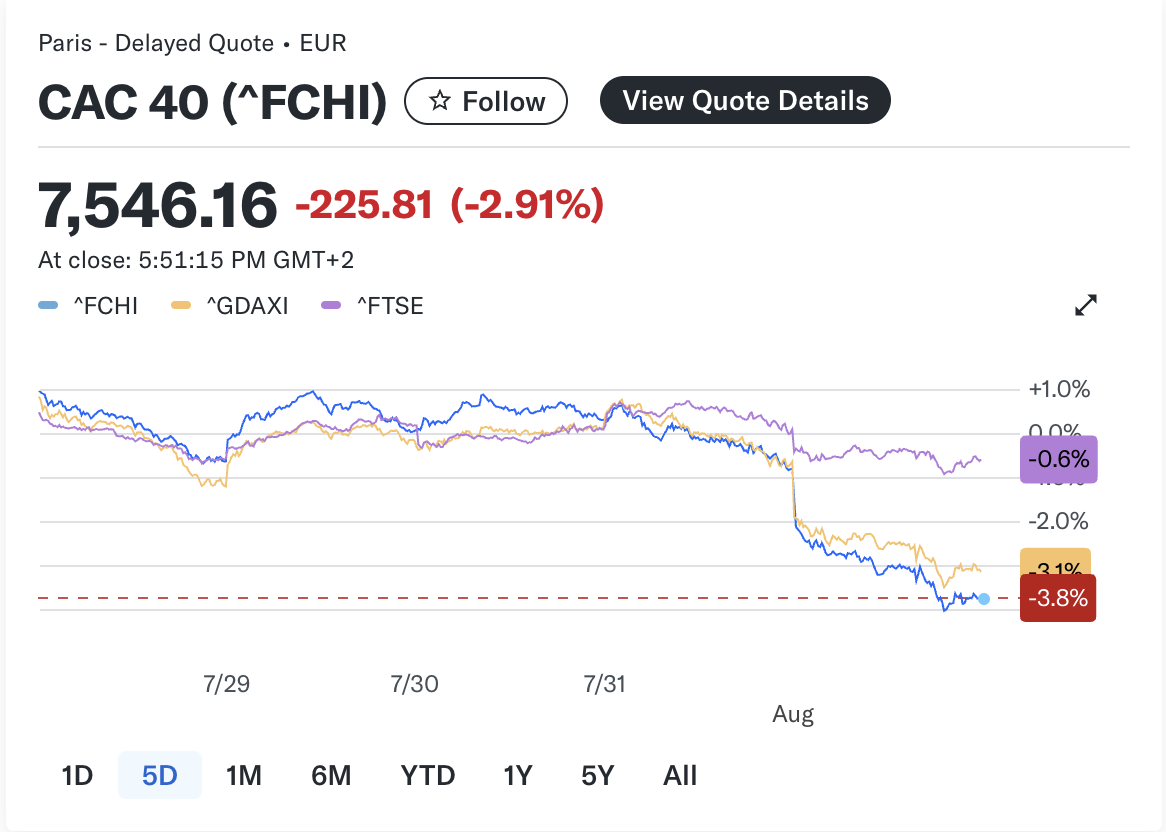Choose the 1Y chart range

pyautogui.click(x=517, y=775)
